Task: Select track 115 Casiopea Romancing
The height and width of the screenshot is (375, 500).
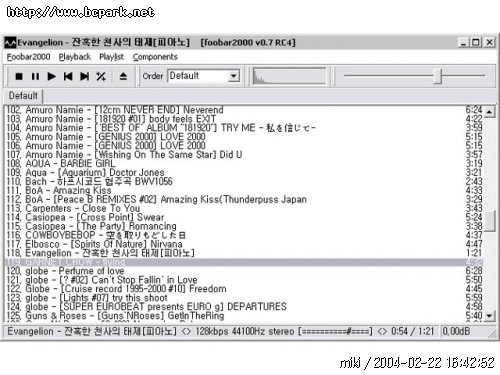Action: pos(244,226)
